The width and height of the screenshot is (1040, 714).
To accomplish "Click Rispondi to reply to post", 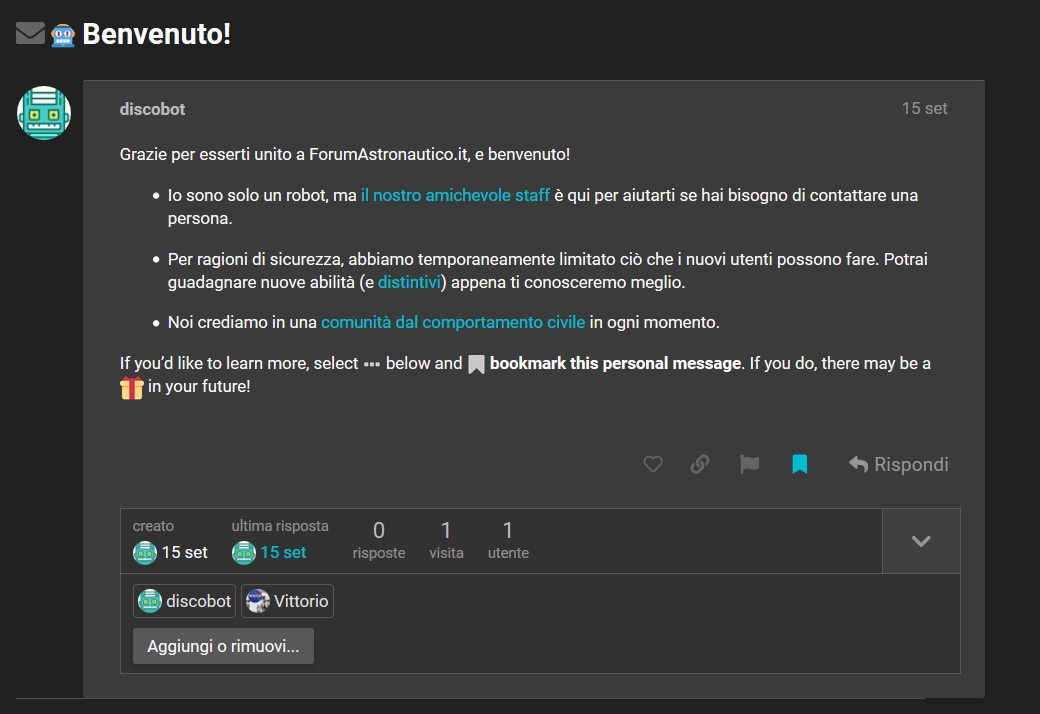I will tap(899, 464).
